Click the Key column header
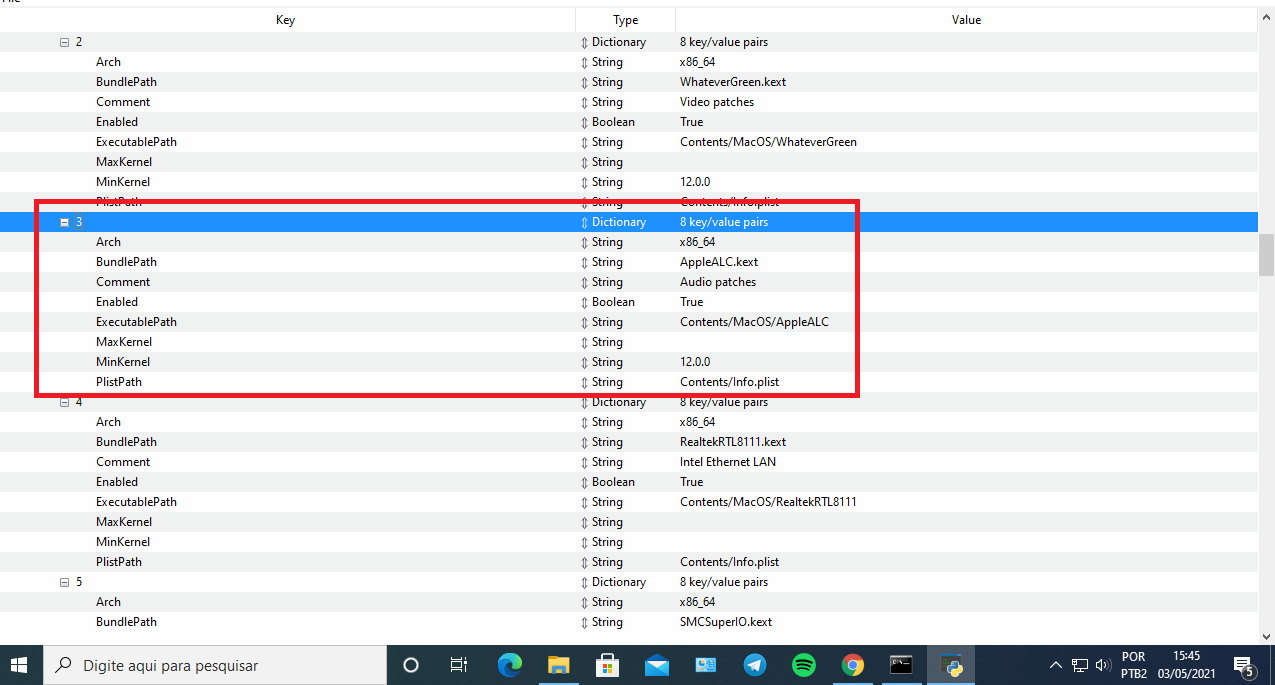This screenshot has width=1275, height=685. (x=287, y=20)
